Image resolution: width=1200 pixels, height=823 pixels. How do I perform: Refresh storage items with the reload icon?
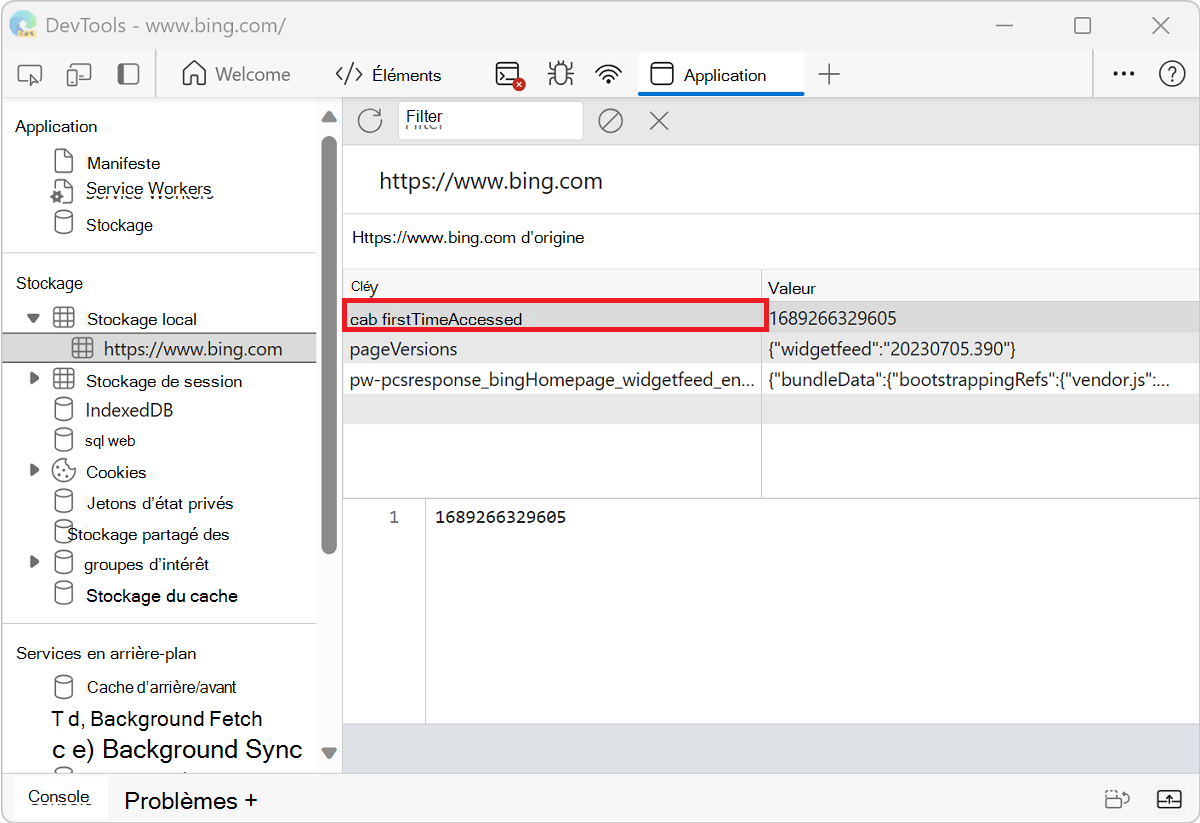pos(369,120)
